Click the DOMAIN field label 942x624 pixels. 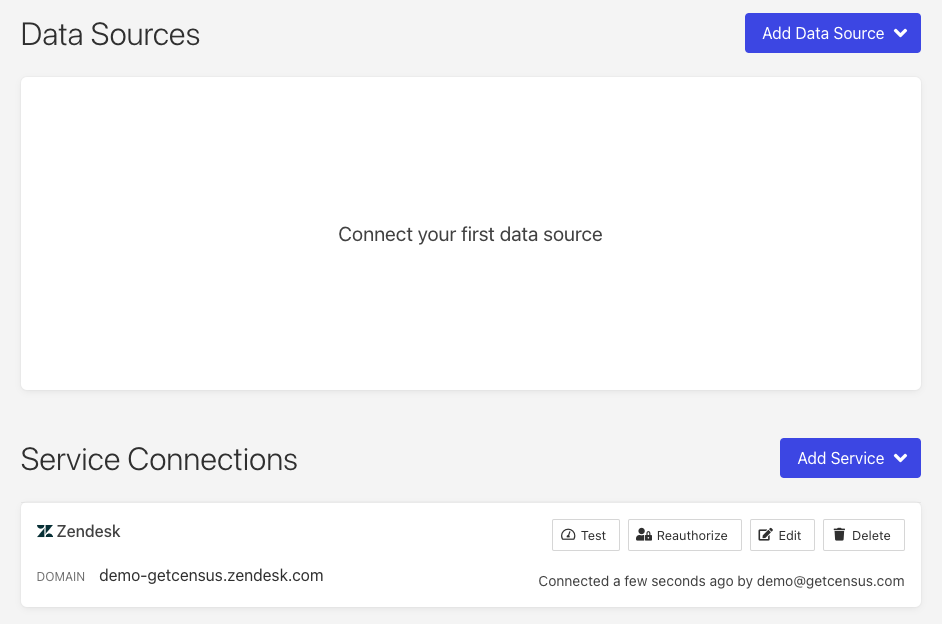click(61, 577)
